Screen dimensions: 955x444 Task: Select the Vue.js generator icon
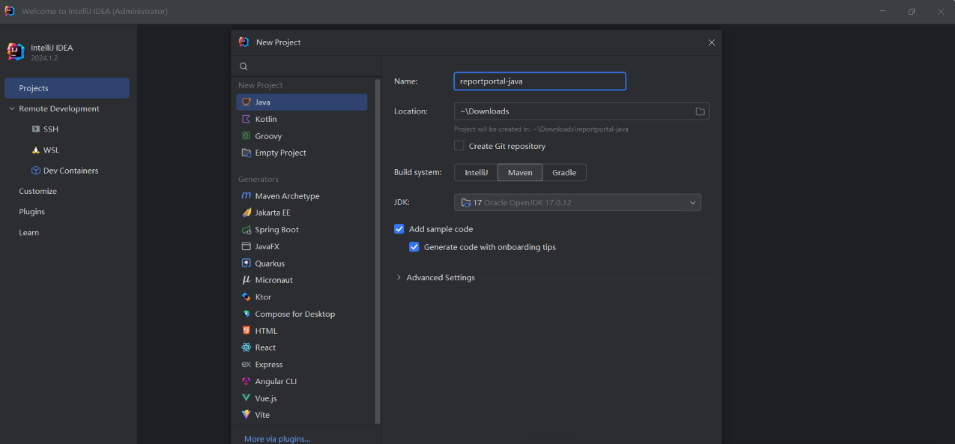coord(246,398)
